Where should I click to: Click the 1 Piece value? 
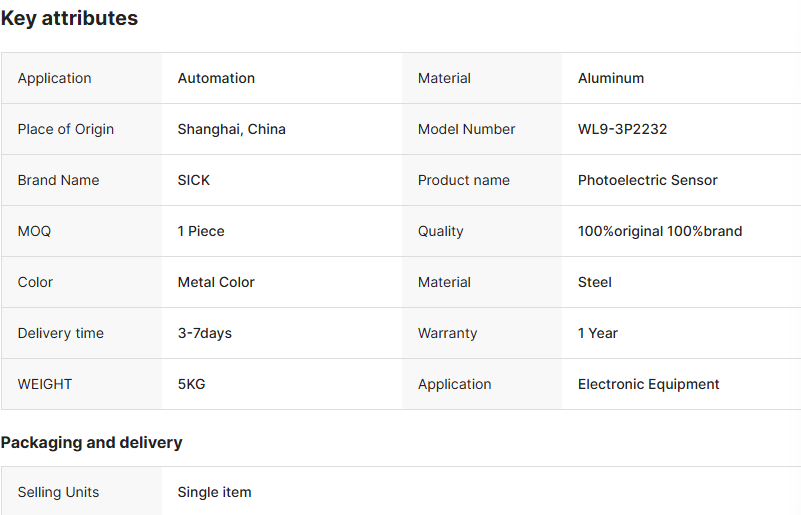201,231
